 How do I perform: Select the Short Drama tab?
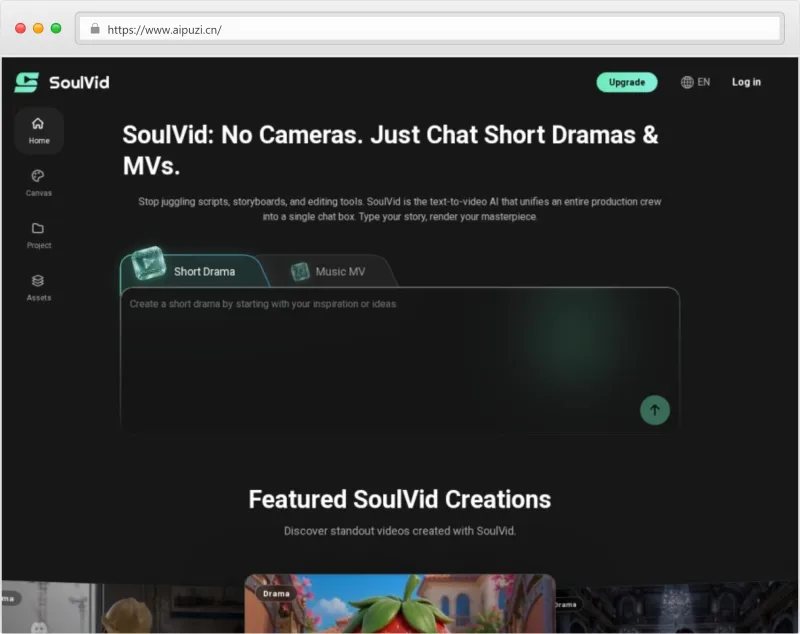click(x=195, y=271)
